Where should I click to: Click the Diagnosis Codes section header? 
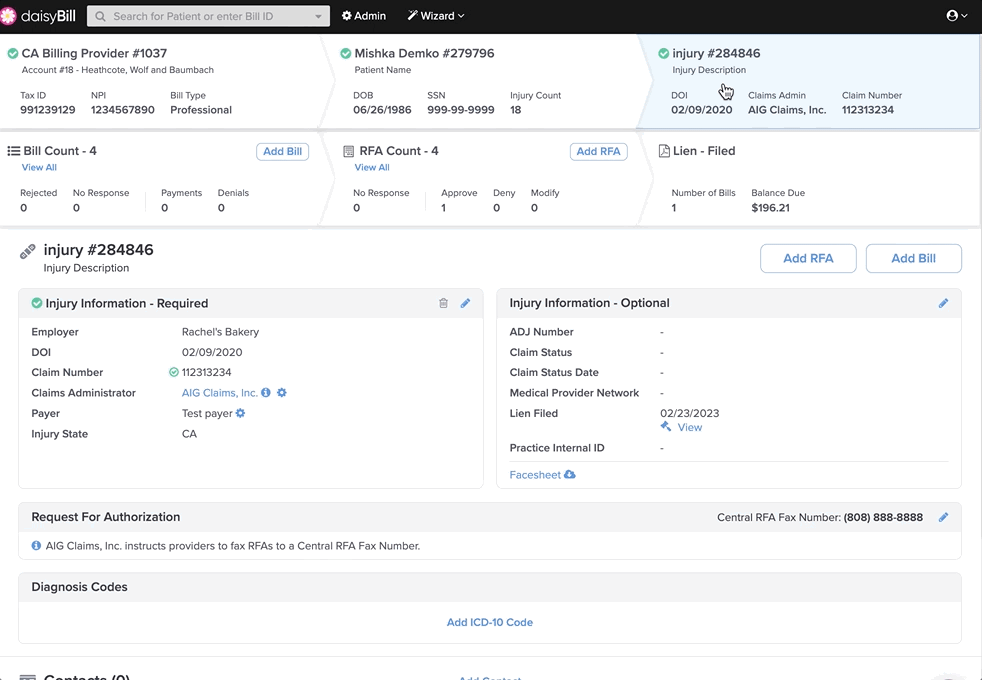pos(490,587)
